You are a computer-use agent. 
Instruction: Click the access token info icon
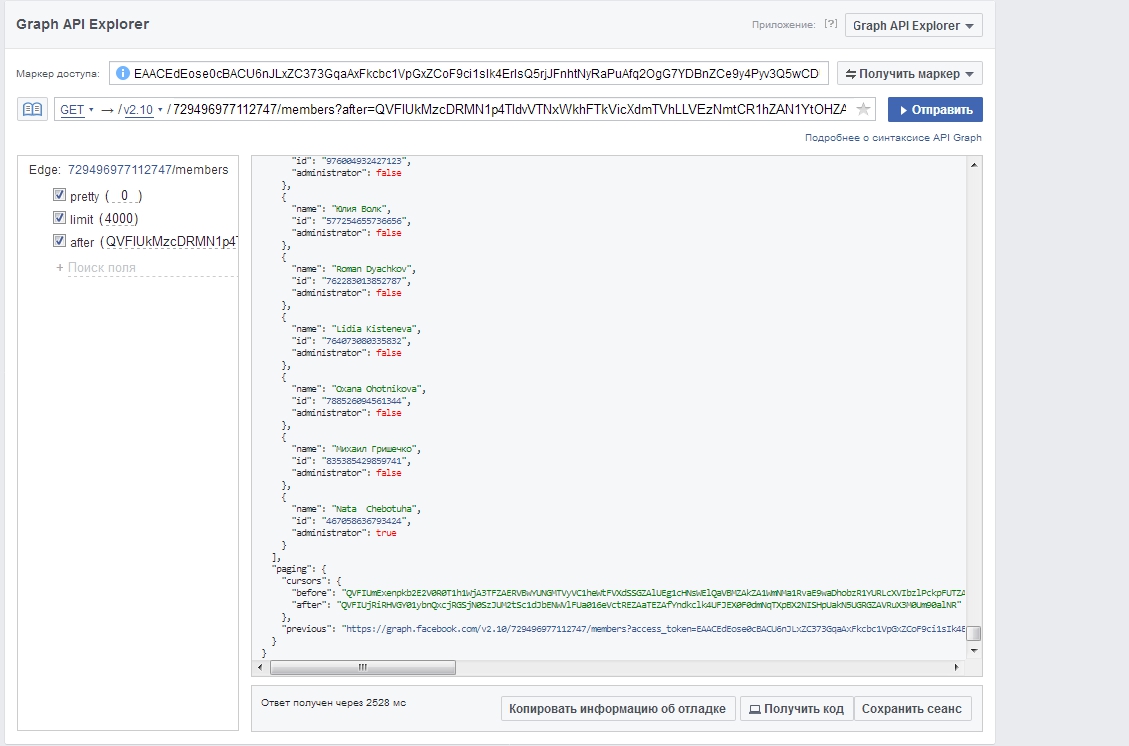pos(122,73)
